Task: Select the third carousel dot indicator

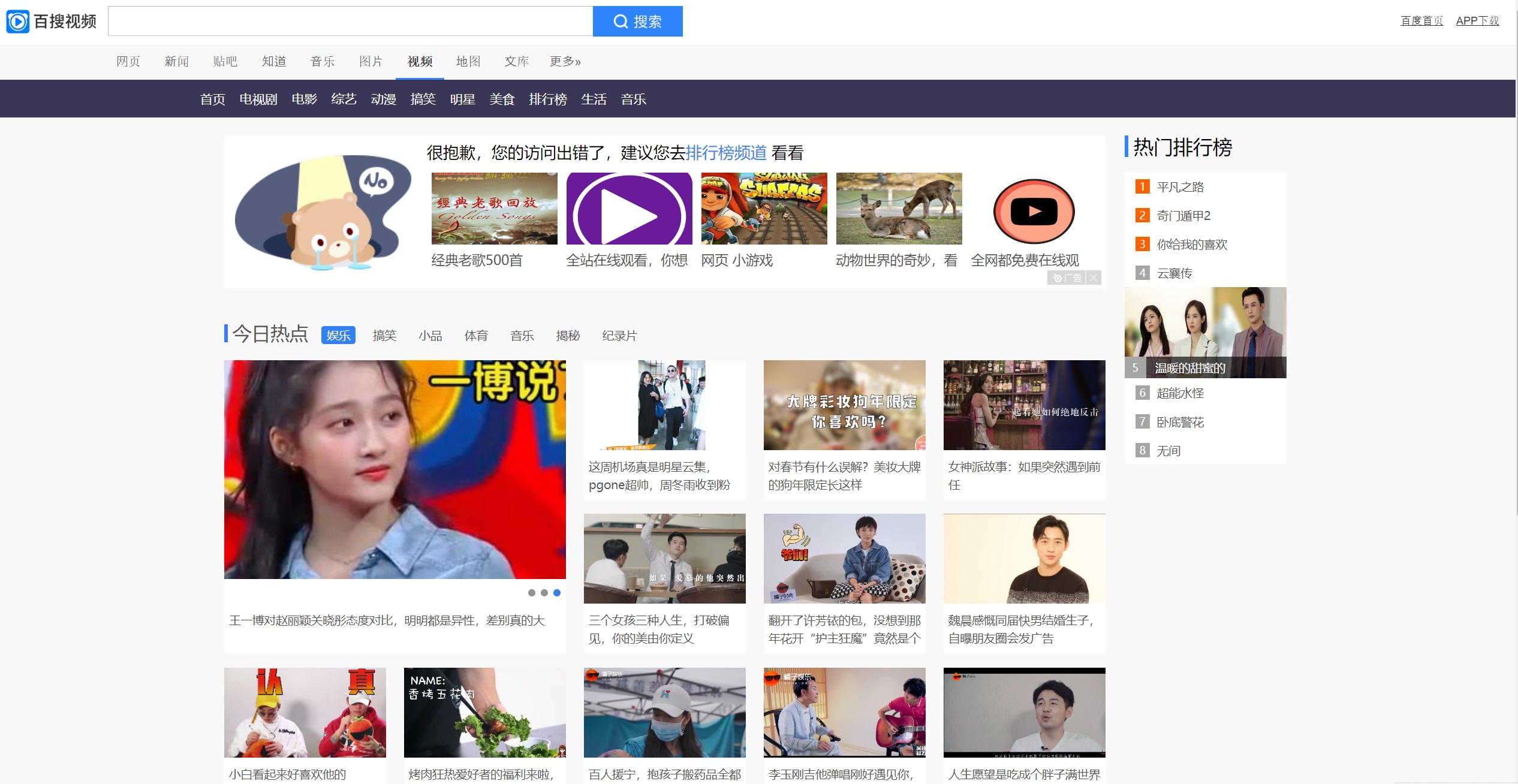Action: (557, 593)
